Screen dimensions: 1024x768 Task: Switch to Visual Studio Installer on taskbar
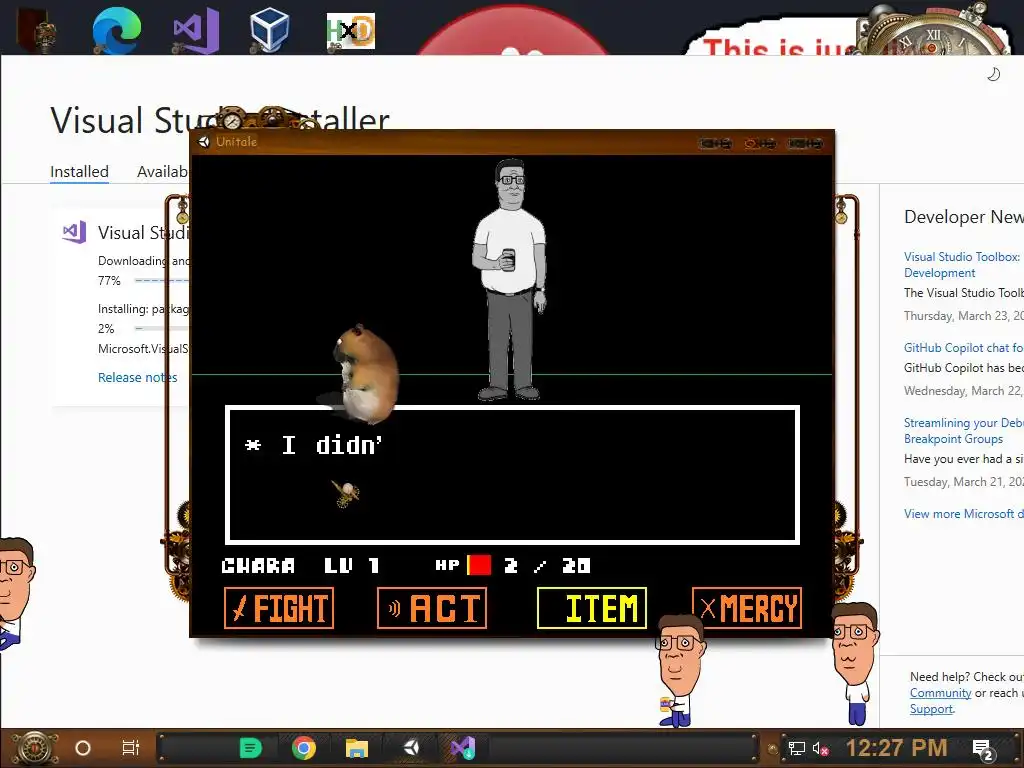(x=463, y=748)
